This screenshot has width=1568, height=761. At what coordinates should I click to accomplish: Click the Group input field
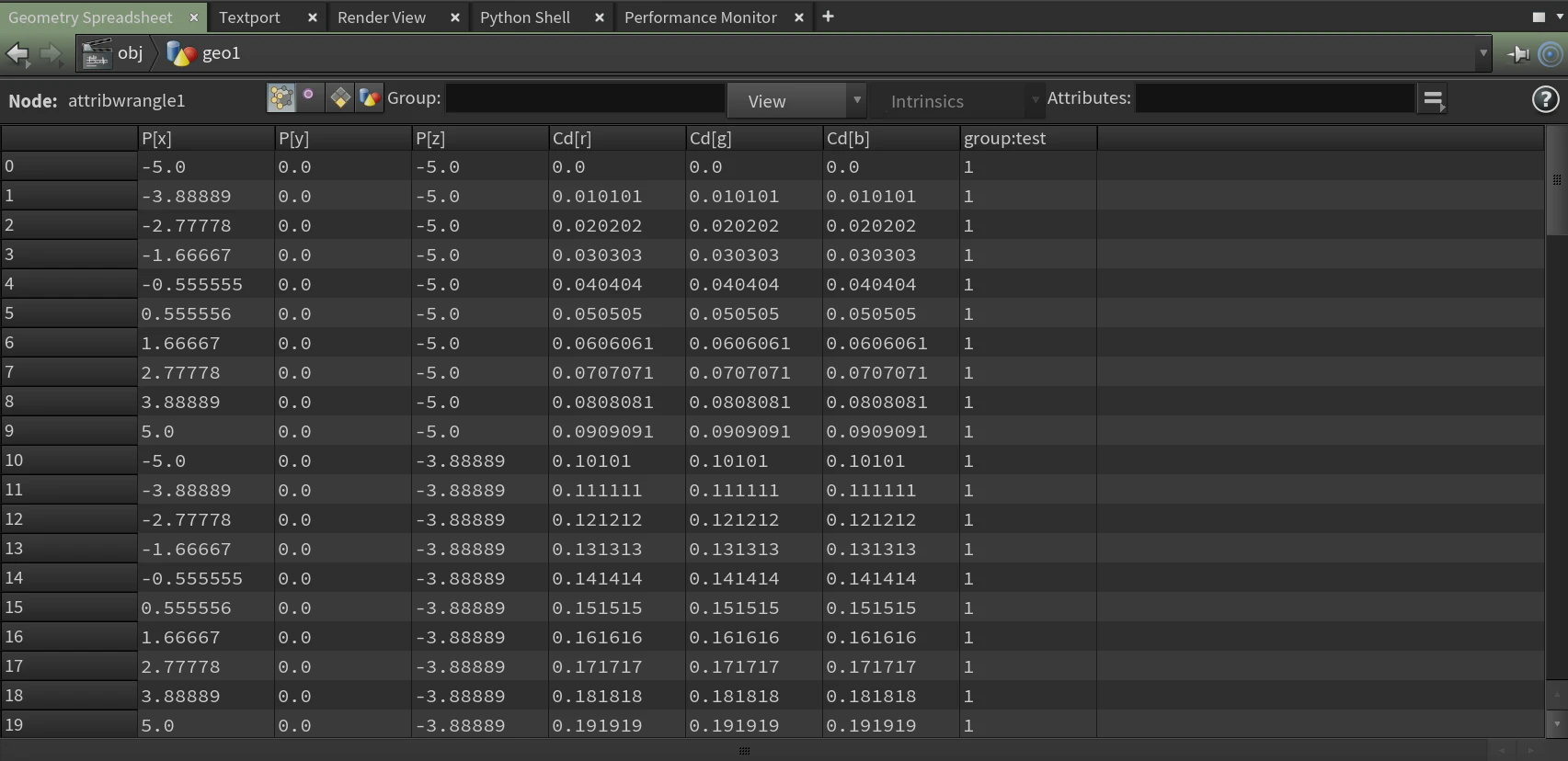tap(585, 98)
